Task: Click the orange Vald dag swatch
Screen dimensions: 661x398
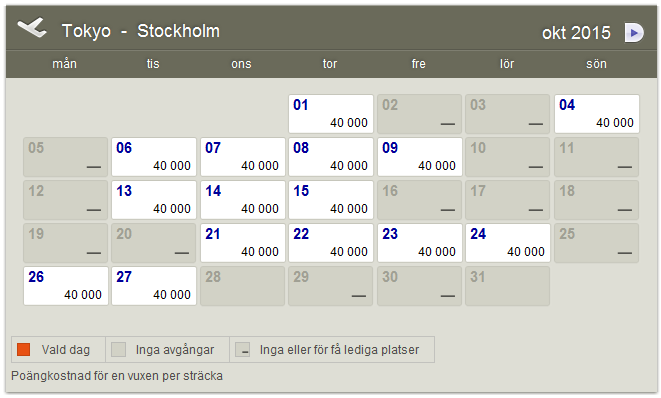Action: tap(24, 350)
